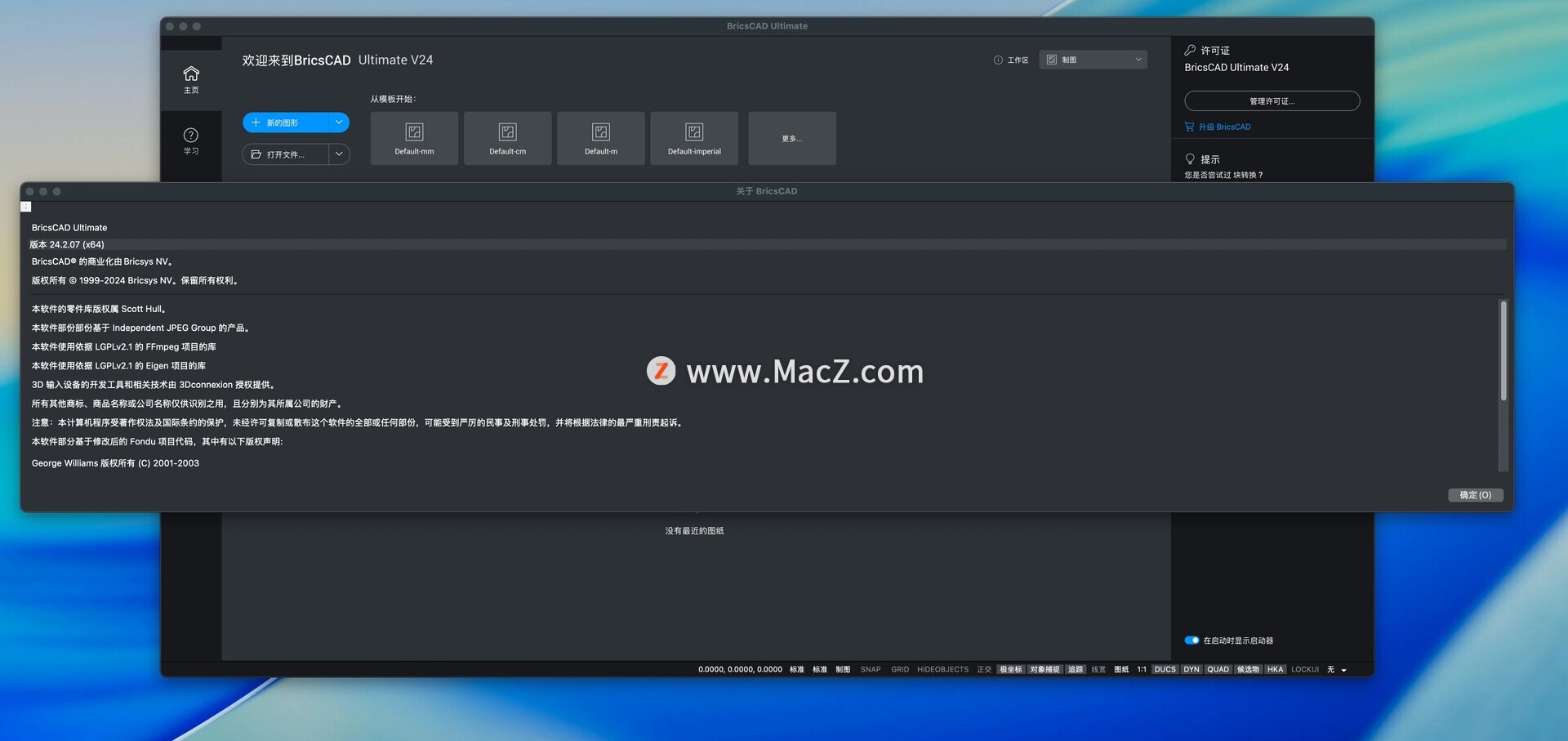1568x741 pixels.
Task: Pick the Default-imperial template
Action: point(694,138)
